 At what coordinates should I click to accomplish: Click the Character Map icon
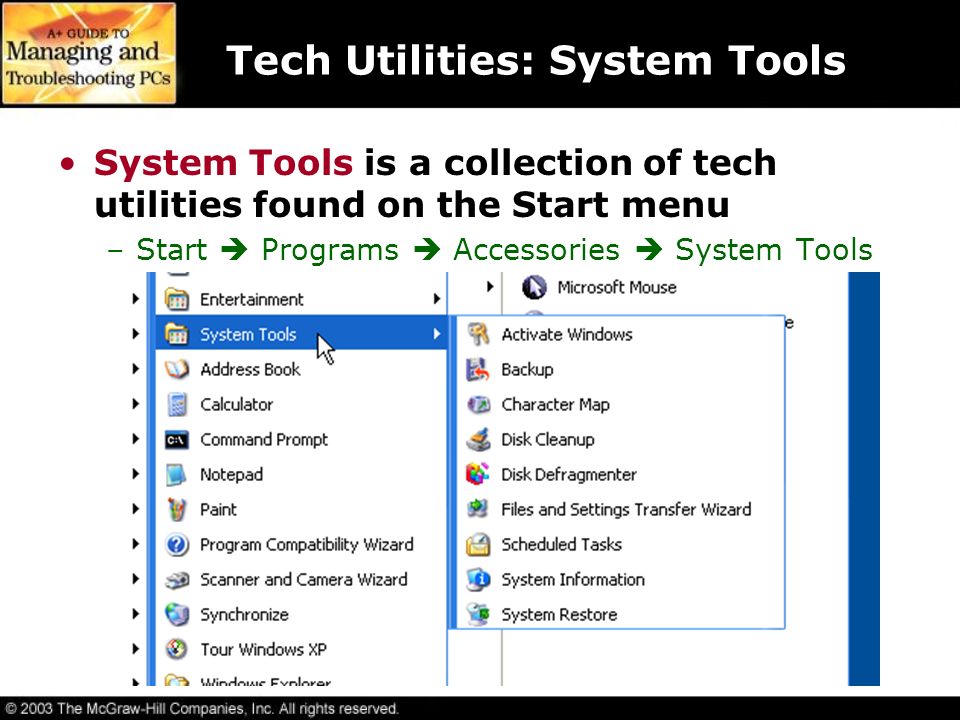tap(478, 404)
